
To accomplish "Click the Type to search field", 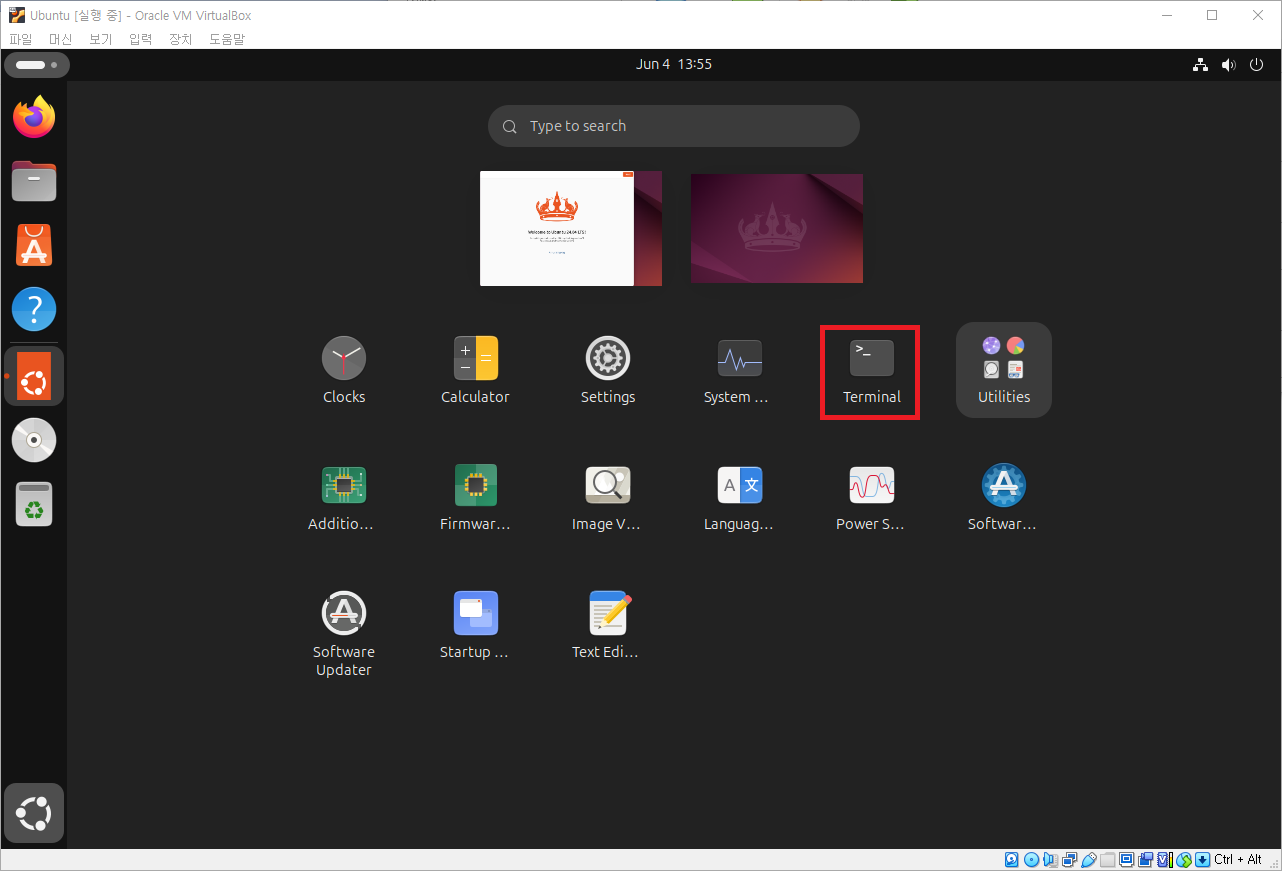I will coord(673,126).
